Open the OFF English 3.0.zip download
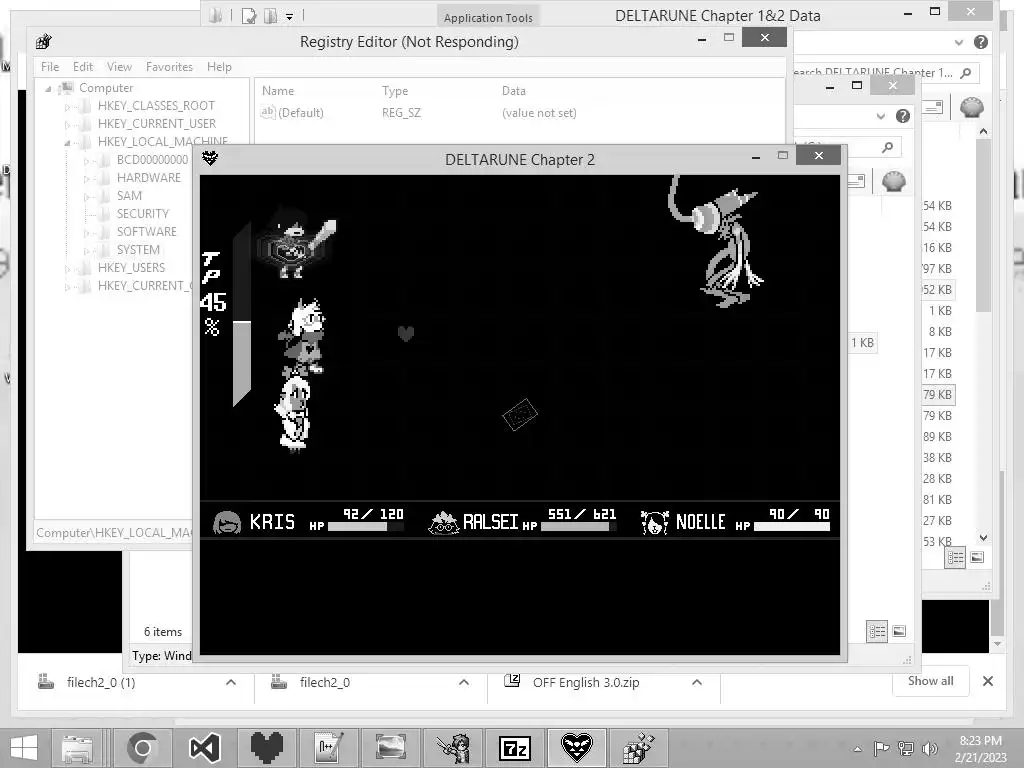The width and height of the screenshot is (1024, 768). [x=586, y=682]
